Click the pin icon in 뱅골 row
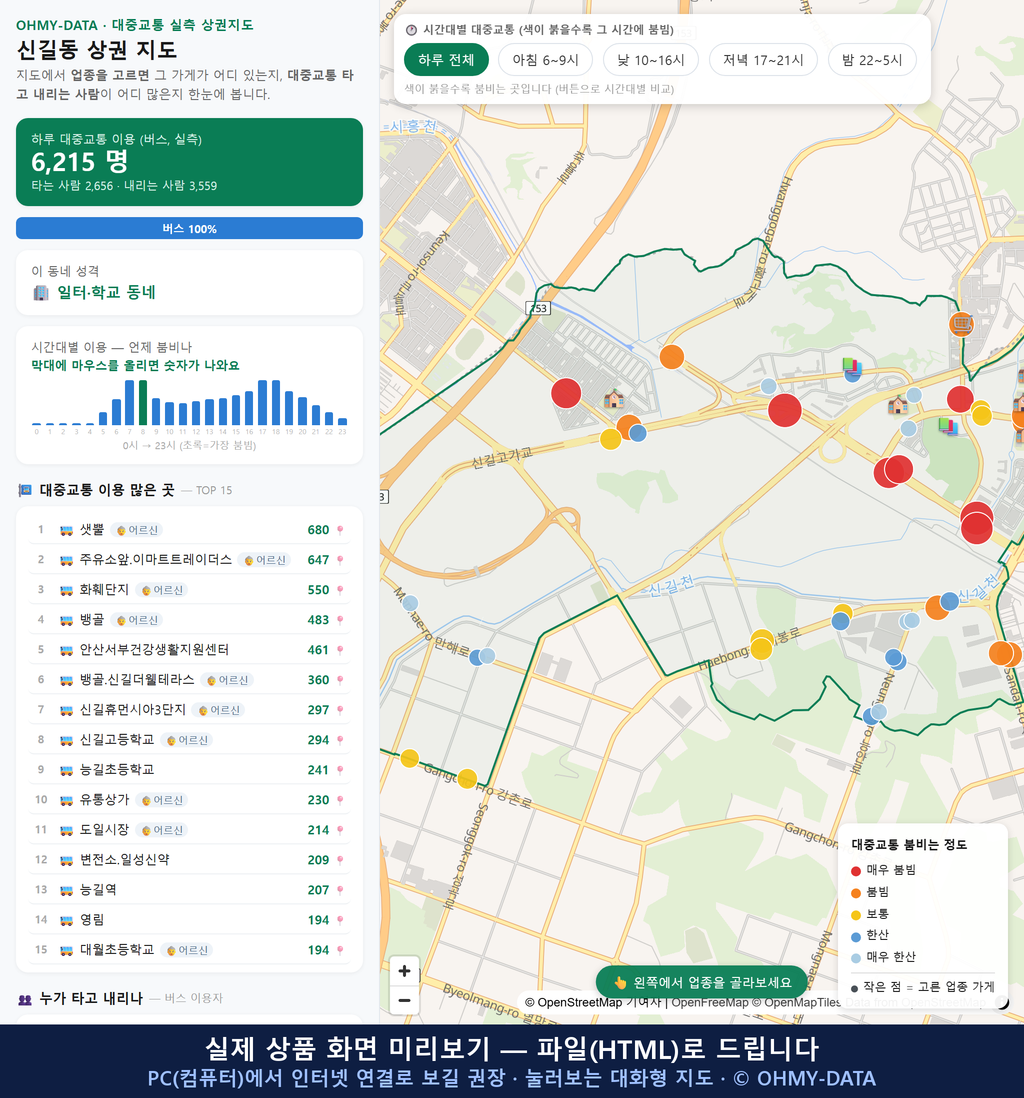The height and width of the screenshot is (1098, 1024). [x=340, y=620]
